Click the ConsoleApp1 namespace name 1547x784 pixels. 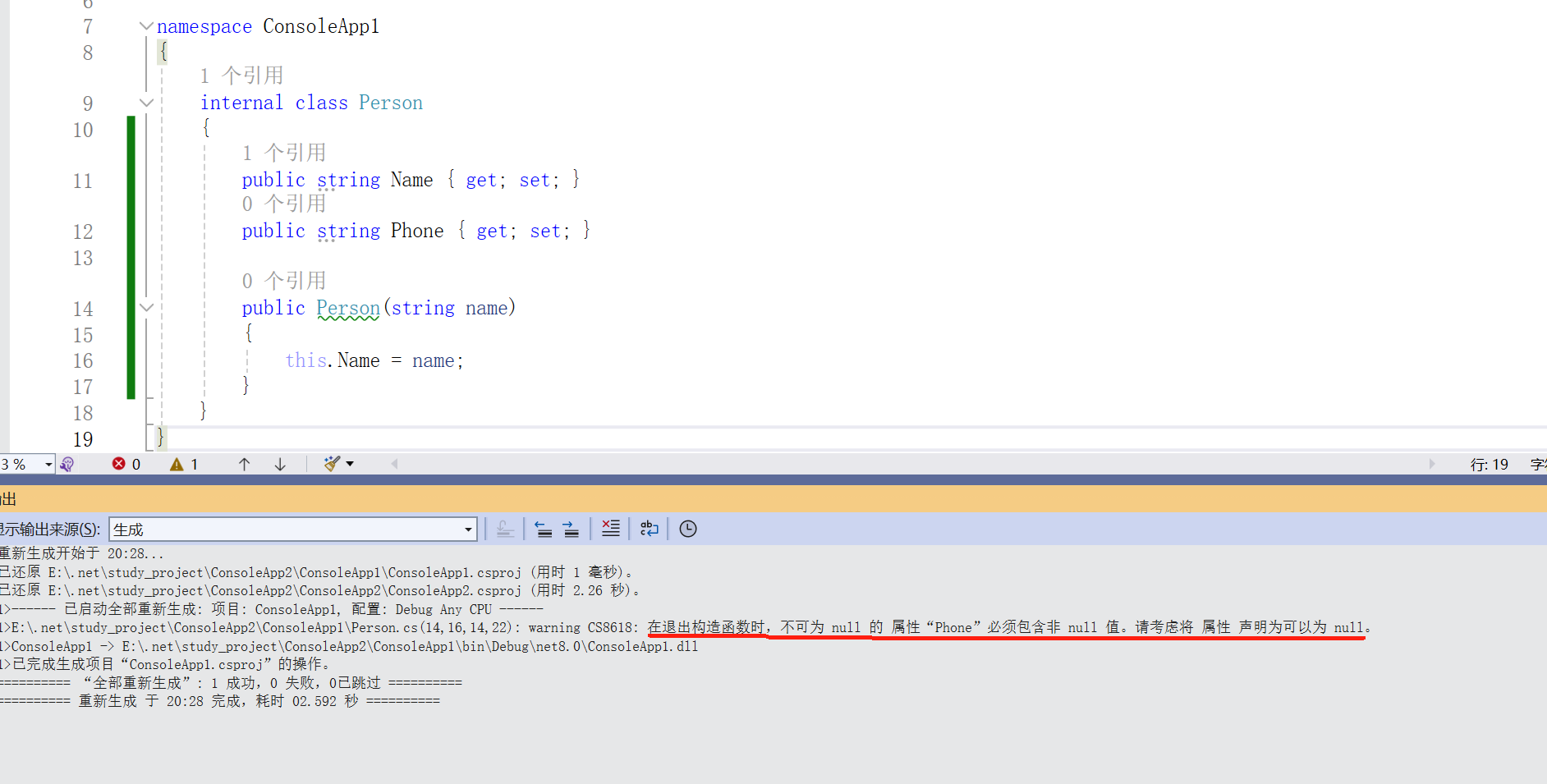click(x=321, y=26)
